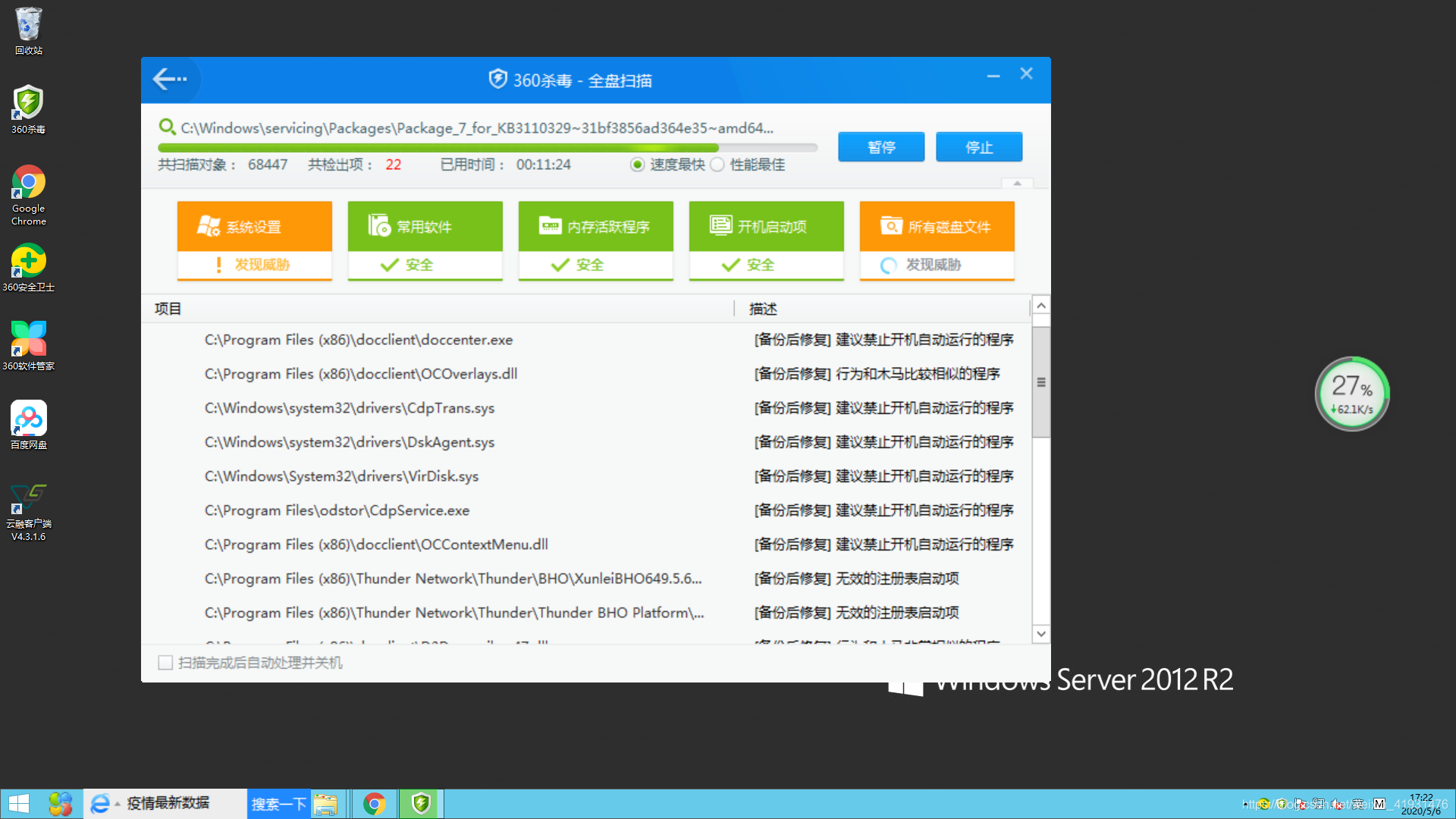Viewport: 1456px width, 819px height.
Task: Open 百度网盘 desktop icon
Action: click(28, 419)
